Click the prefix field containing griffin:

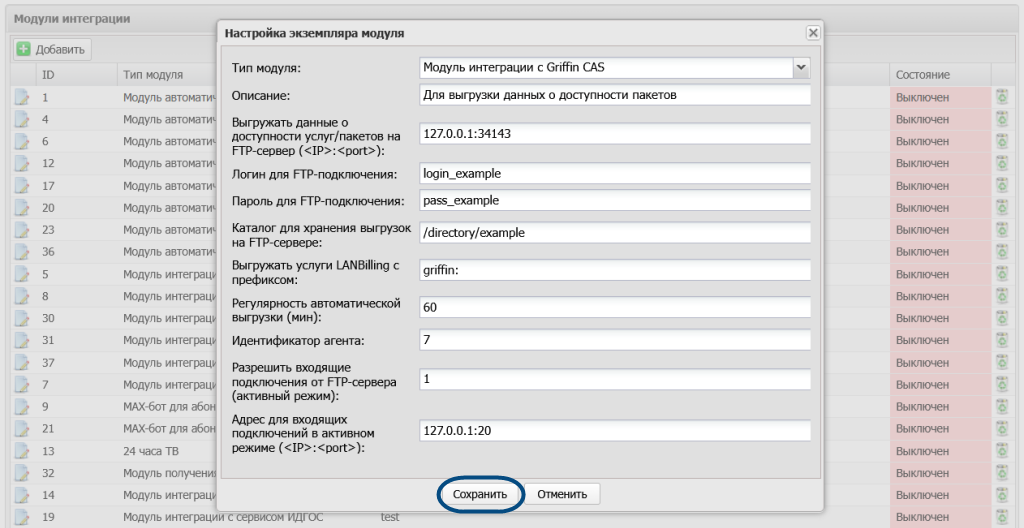(615, 270)
